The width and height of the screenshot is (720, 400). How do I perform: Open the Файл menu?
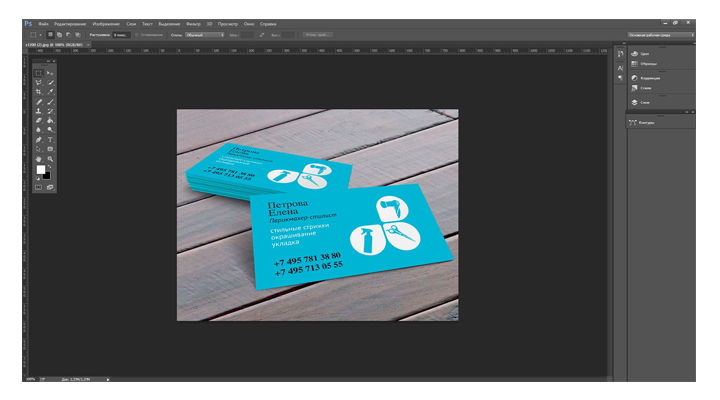tap(44, 24)
